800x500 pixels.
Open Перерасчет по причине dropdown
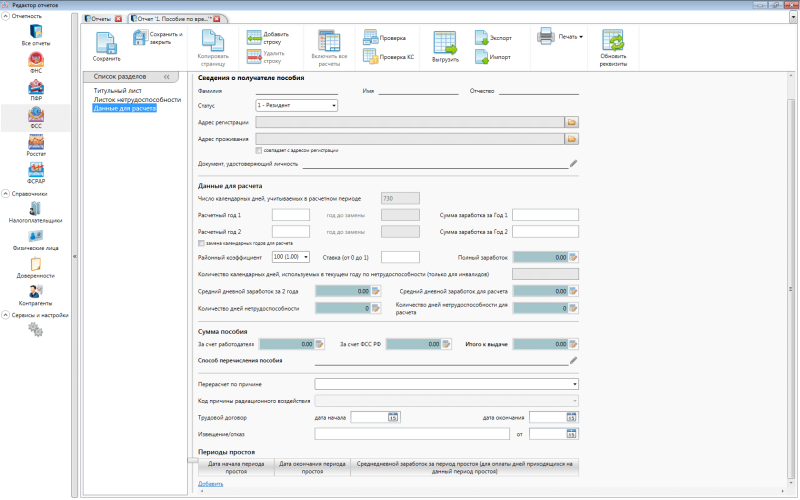446,384
